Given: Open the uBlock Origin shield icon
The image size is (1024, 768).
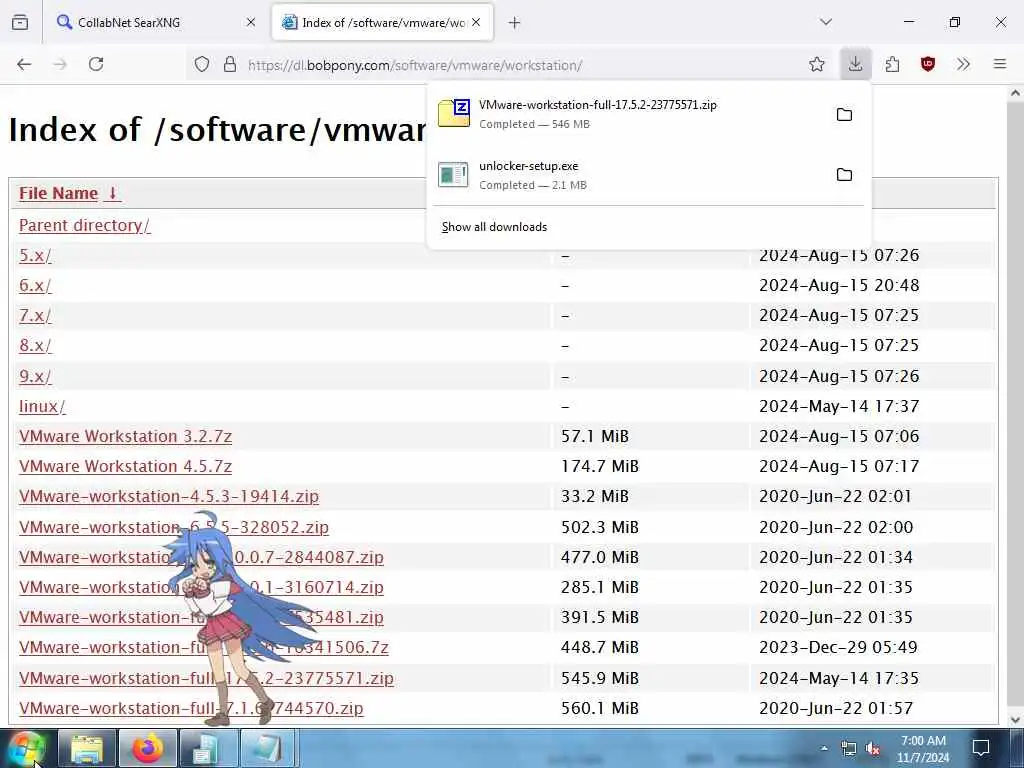Looking at the screenshot, I should click(x=928, y=64).
